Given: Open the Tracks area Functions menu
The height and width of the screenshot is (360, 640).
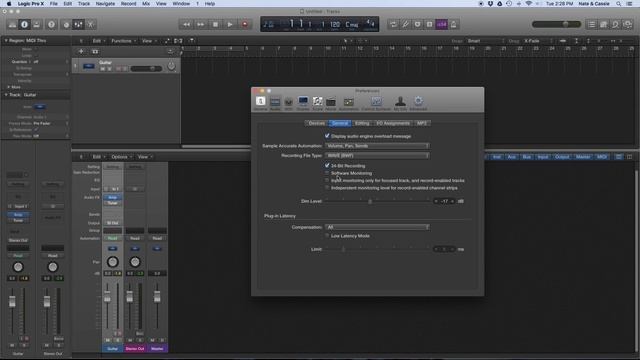Looking at the screenshot, I should coord(123,41).
